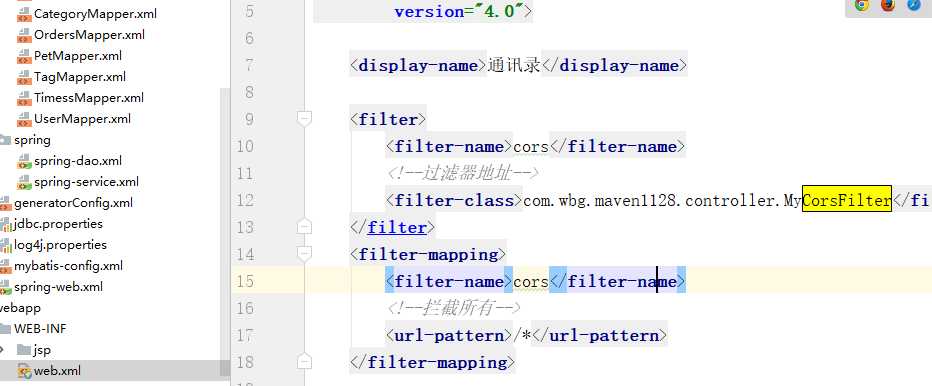Click the empty line 6 in editor
Viewport: 932px width, 386px height.
(618, 39)
